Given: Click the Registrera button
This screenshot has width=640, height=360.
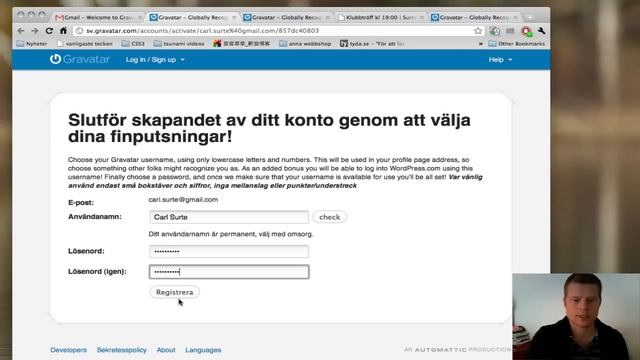Looking at the screenshot, I should 175,292.
